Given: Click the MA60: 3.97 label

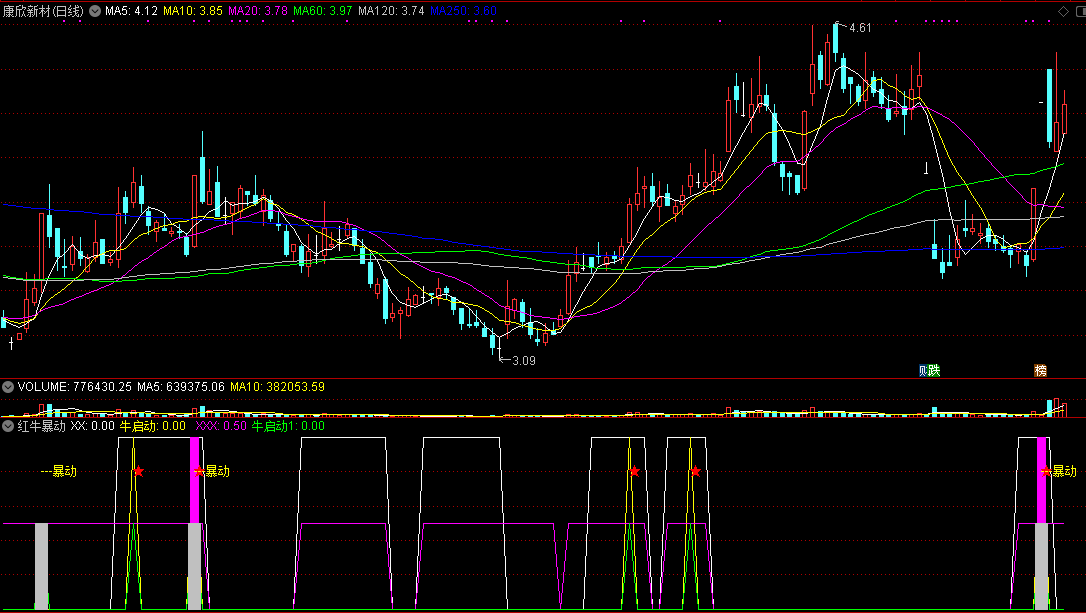Looking at the screenshot, I should [x=323, y=11].
